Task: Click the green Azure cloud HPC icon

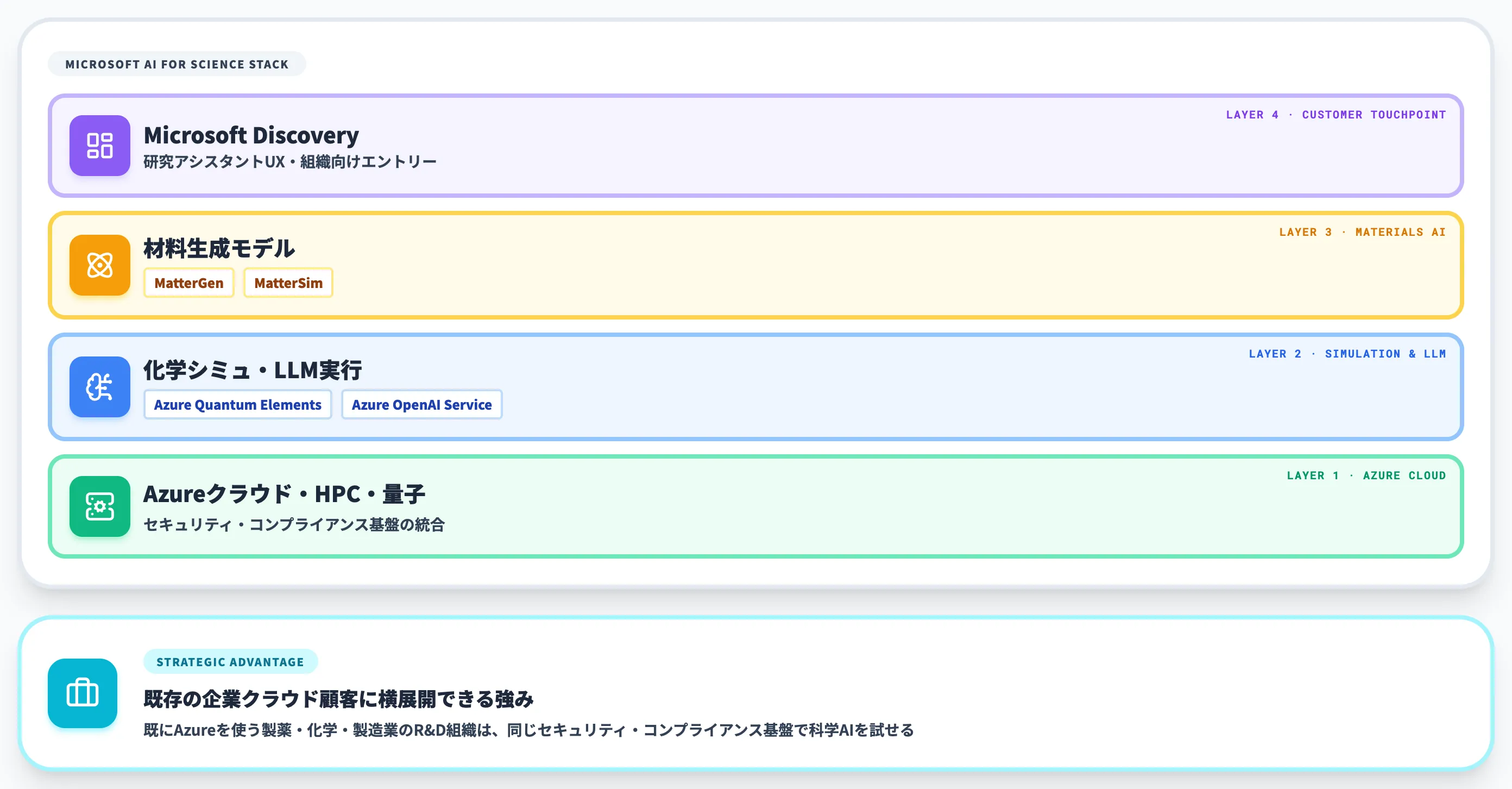Action: click(100, 506)
